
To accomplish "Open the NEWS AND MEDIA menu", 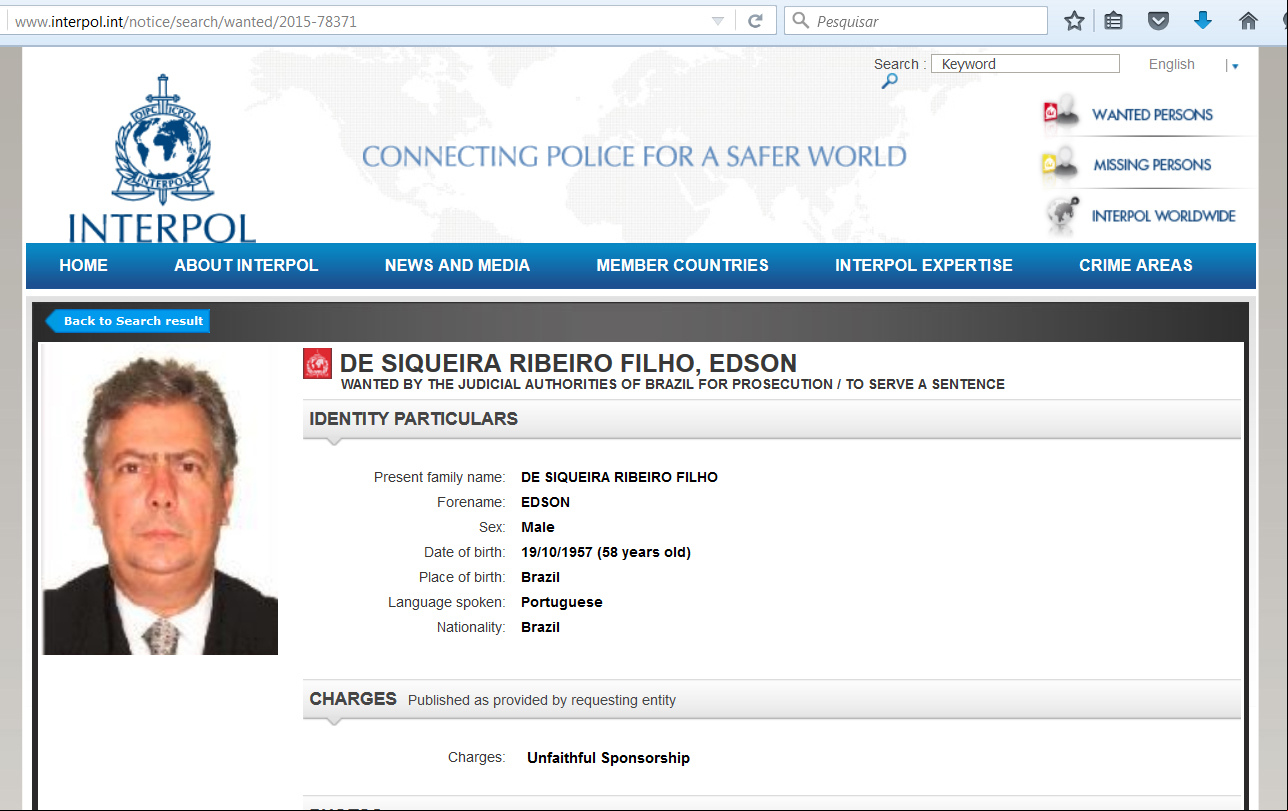I will tap(457, 265).
